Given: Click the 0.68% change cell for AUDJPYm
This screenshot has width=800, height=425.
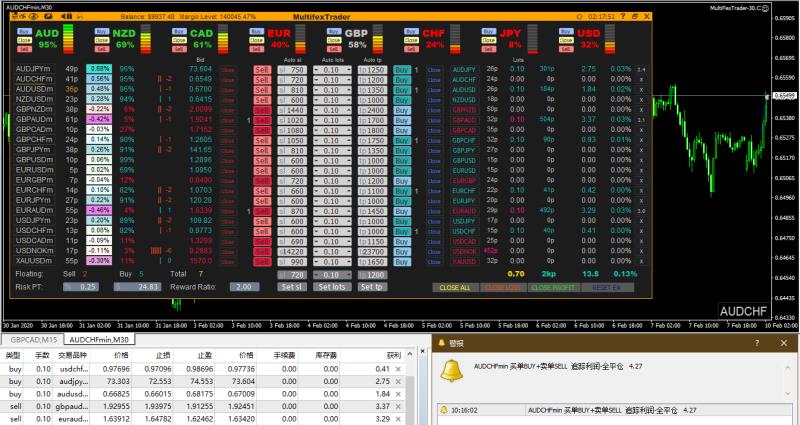Looking at the screenshot, I should pyautogui.click(x=99, y=69).
